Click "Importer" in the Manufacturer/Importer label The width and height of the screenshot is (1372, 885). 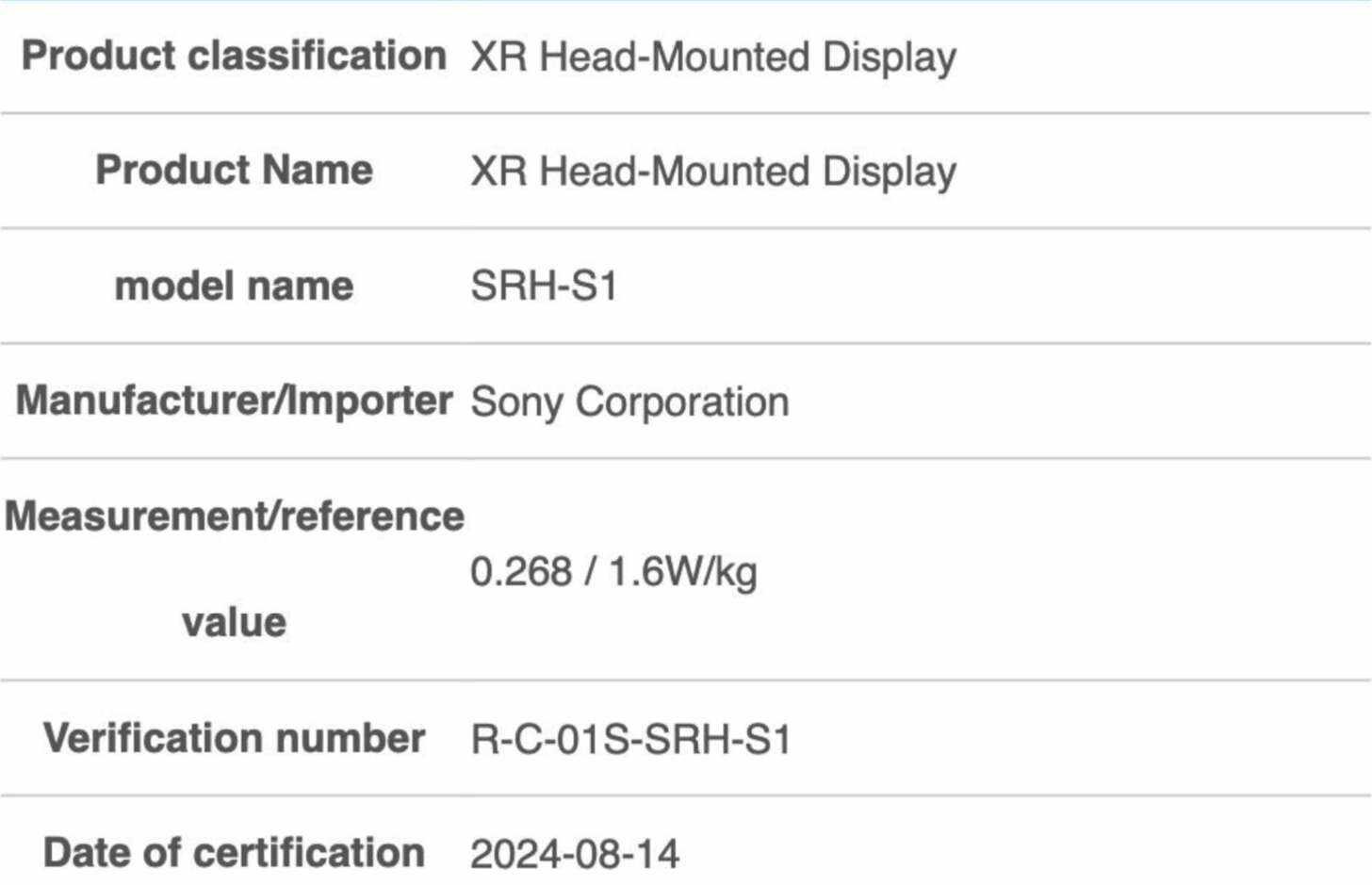click(x=369, y=401)
